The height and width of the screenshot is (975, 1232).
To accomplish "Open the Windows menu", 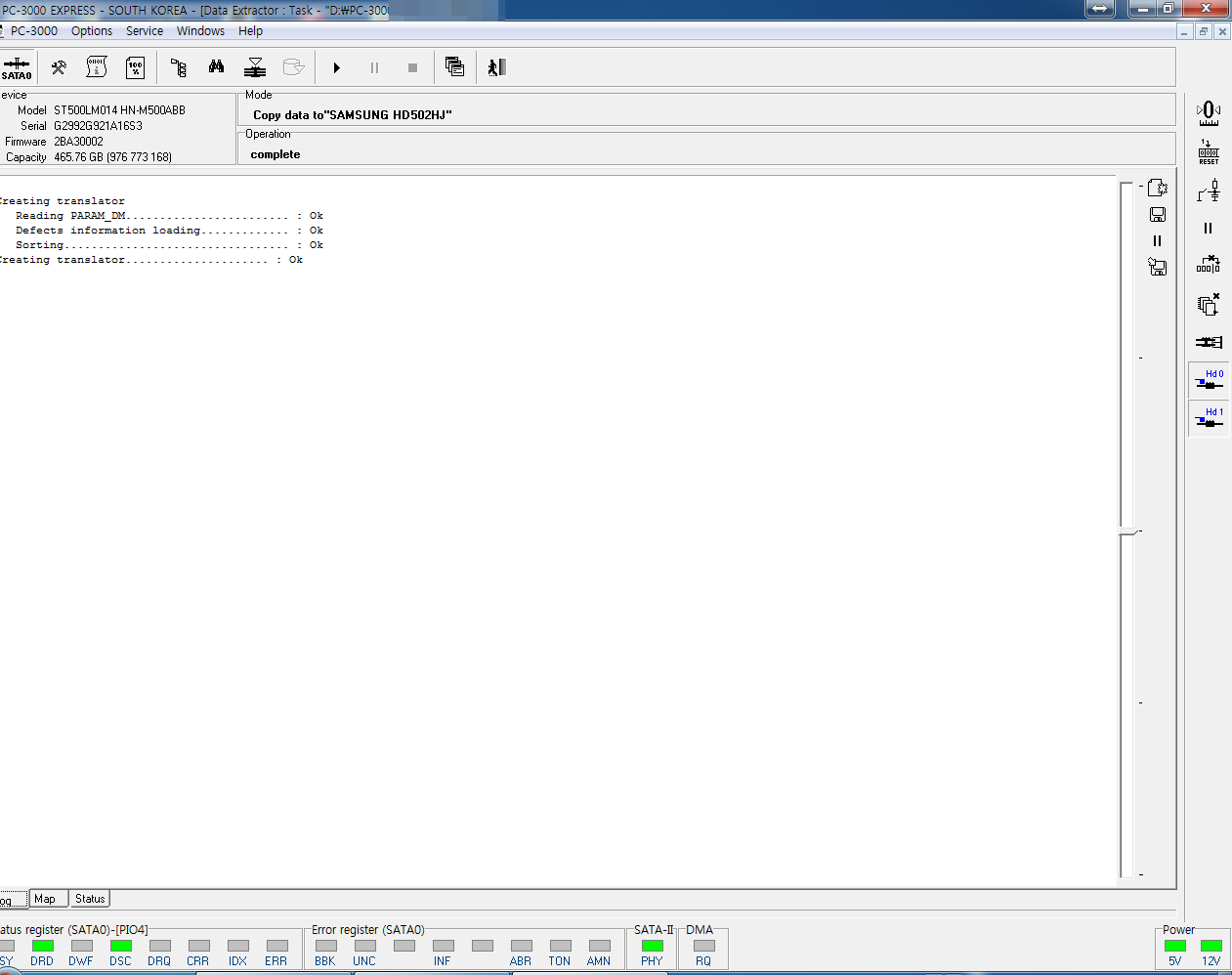I will [200, 31].
